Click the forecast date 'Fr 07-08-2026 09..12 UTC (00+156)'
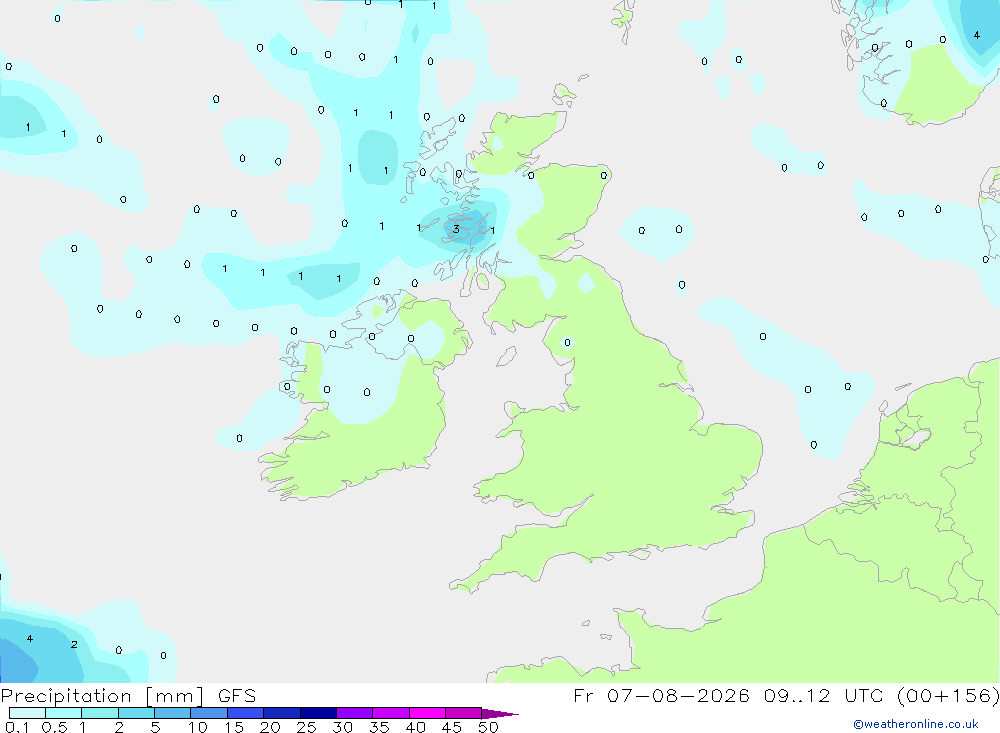Viewport: 1000px width, 733px height. [786, 696]
